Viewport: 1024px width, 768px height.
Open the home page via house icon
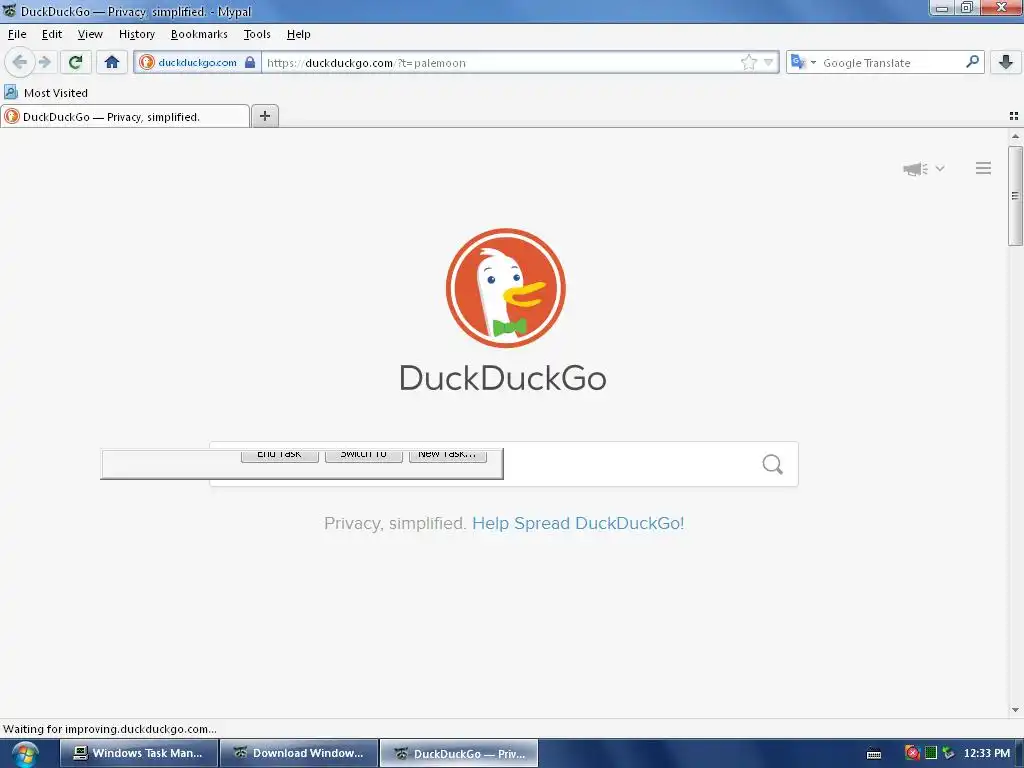tap(112, 63)
